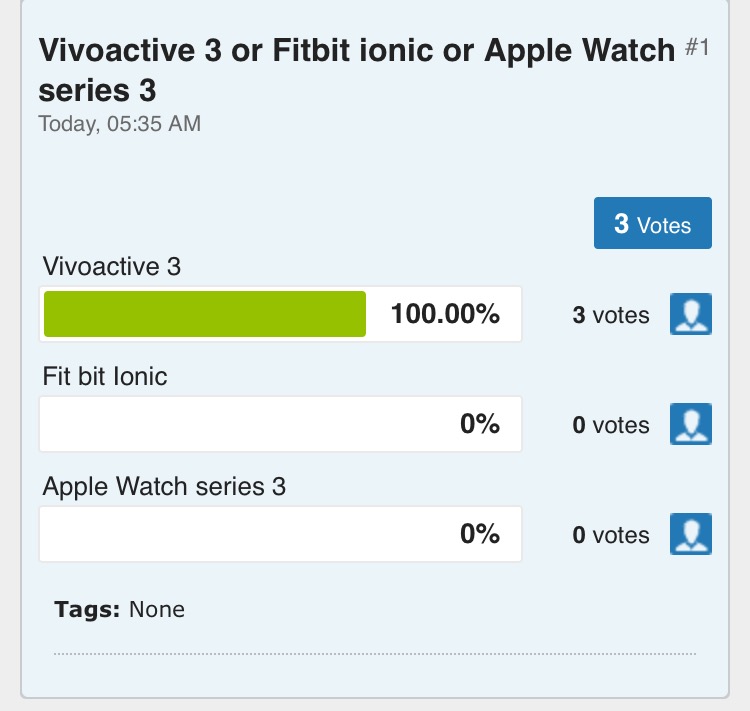Click the Apple Watch series 3 0% label
Screen dimensions: 750x711
click(x=479, y=534)
